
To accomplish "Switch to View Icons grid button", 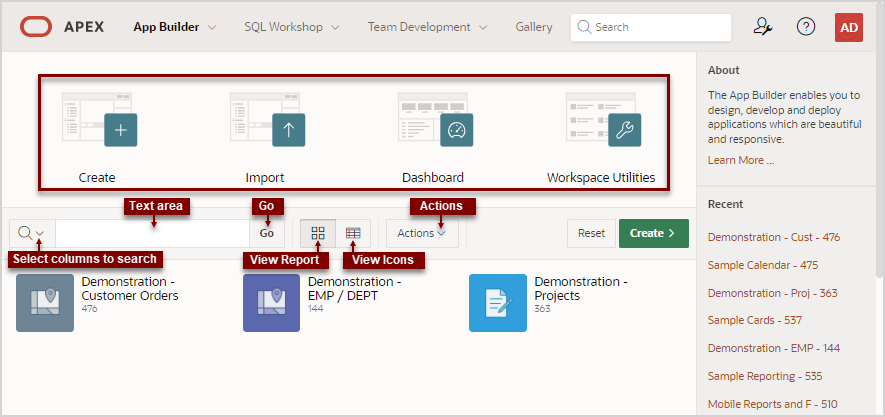I will (x=318, y=233).
